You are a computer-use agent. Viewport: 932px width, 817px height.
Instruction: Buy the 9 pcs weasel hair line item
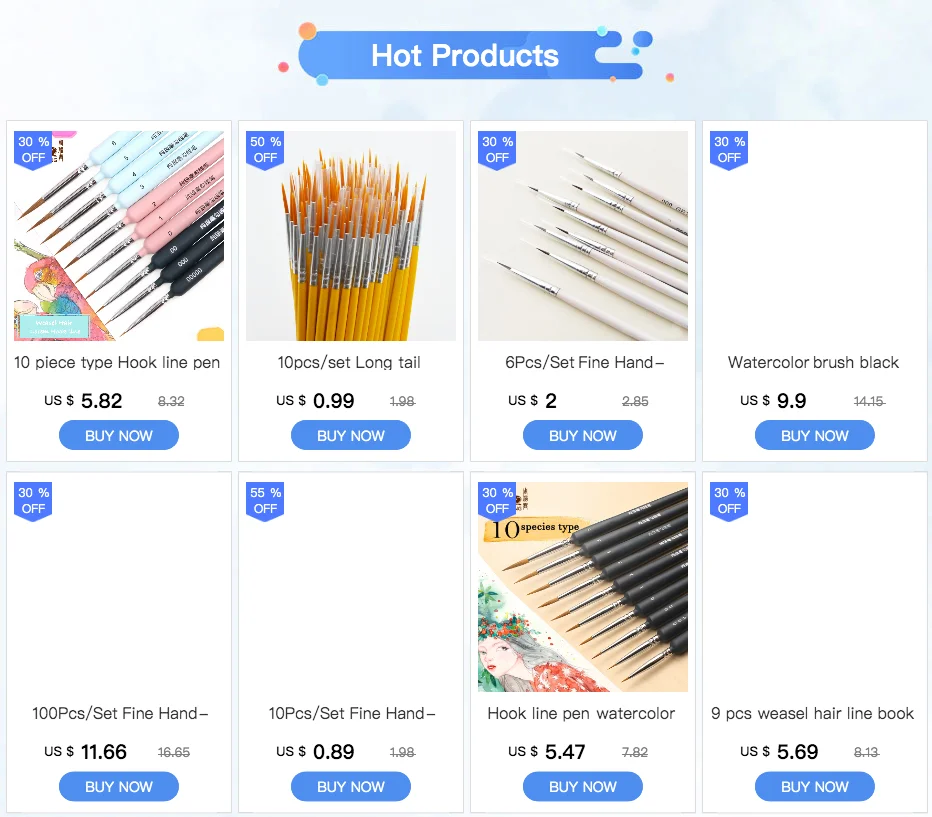point(815,787)
